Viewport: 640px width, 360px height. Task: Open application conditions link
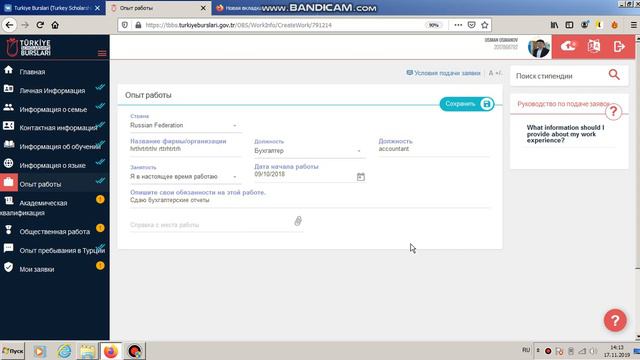pyautogui.click(x=443, y=73)
